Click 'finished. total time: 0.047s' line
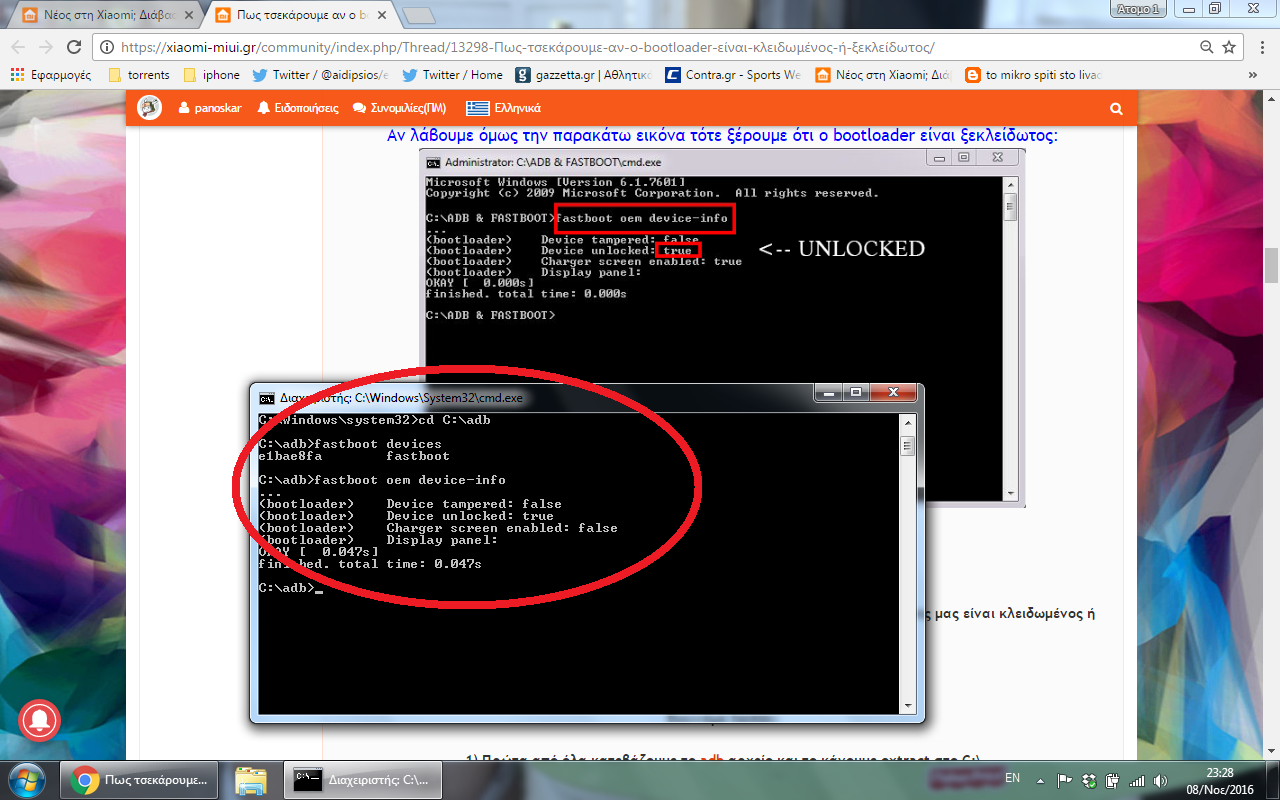Screen dimensions: 1280x800 (x=370, y=564)
